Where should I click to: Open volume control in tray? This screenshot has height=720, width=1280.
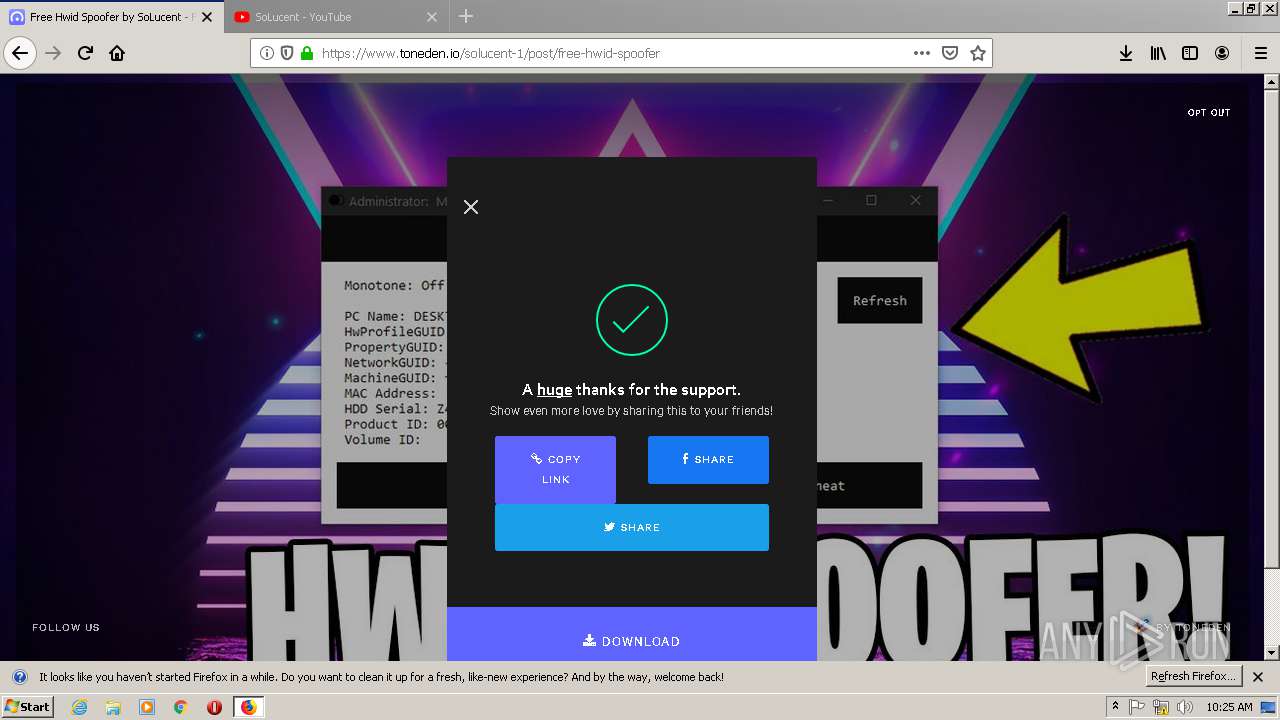[1185, 707]
